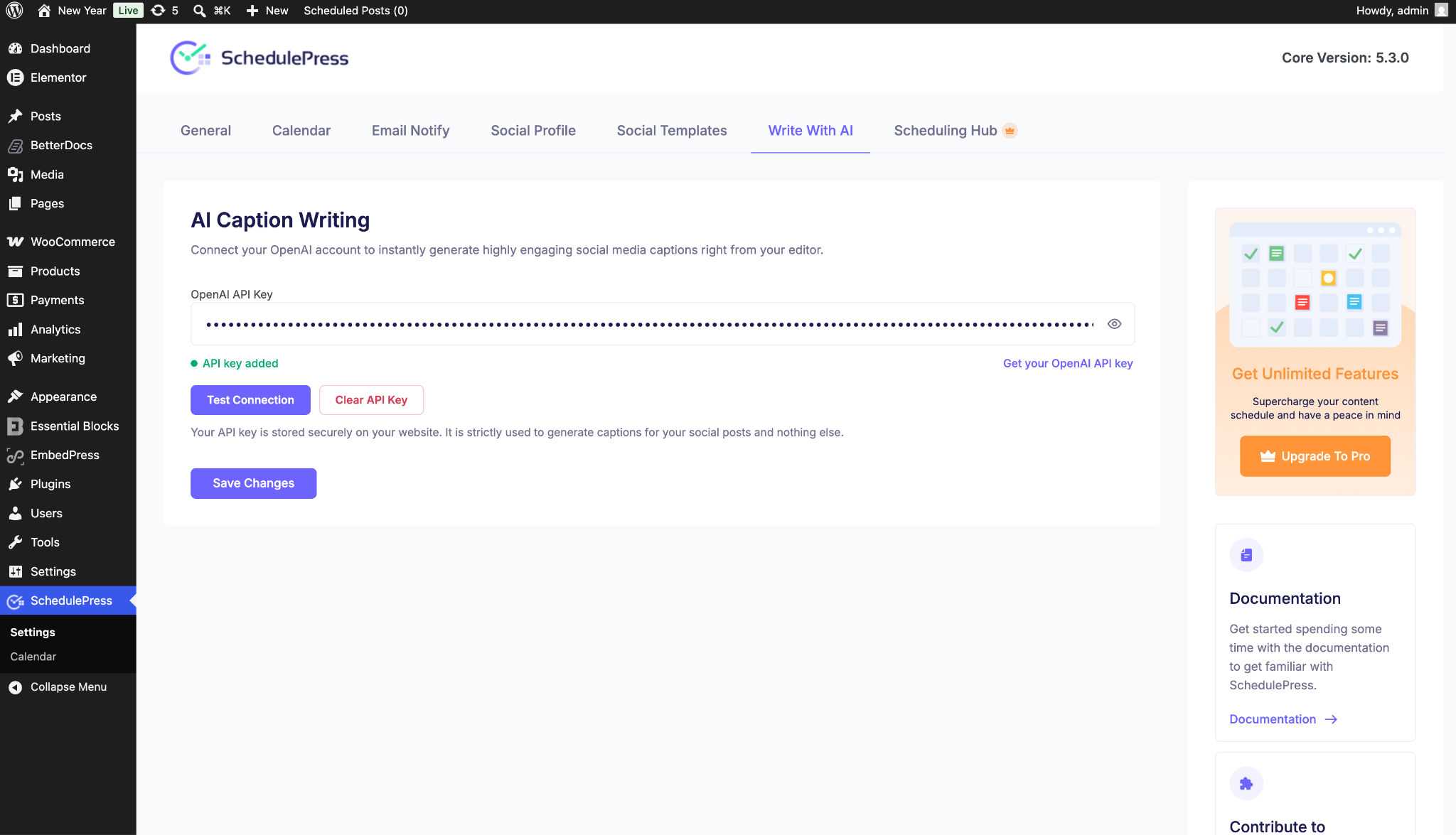Switch to the Social Profile tab
Screen dimensions: 1456x835
point(533,131)
